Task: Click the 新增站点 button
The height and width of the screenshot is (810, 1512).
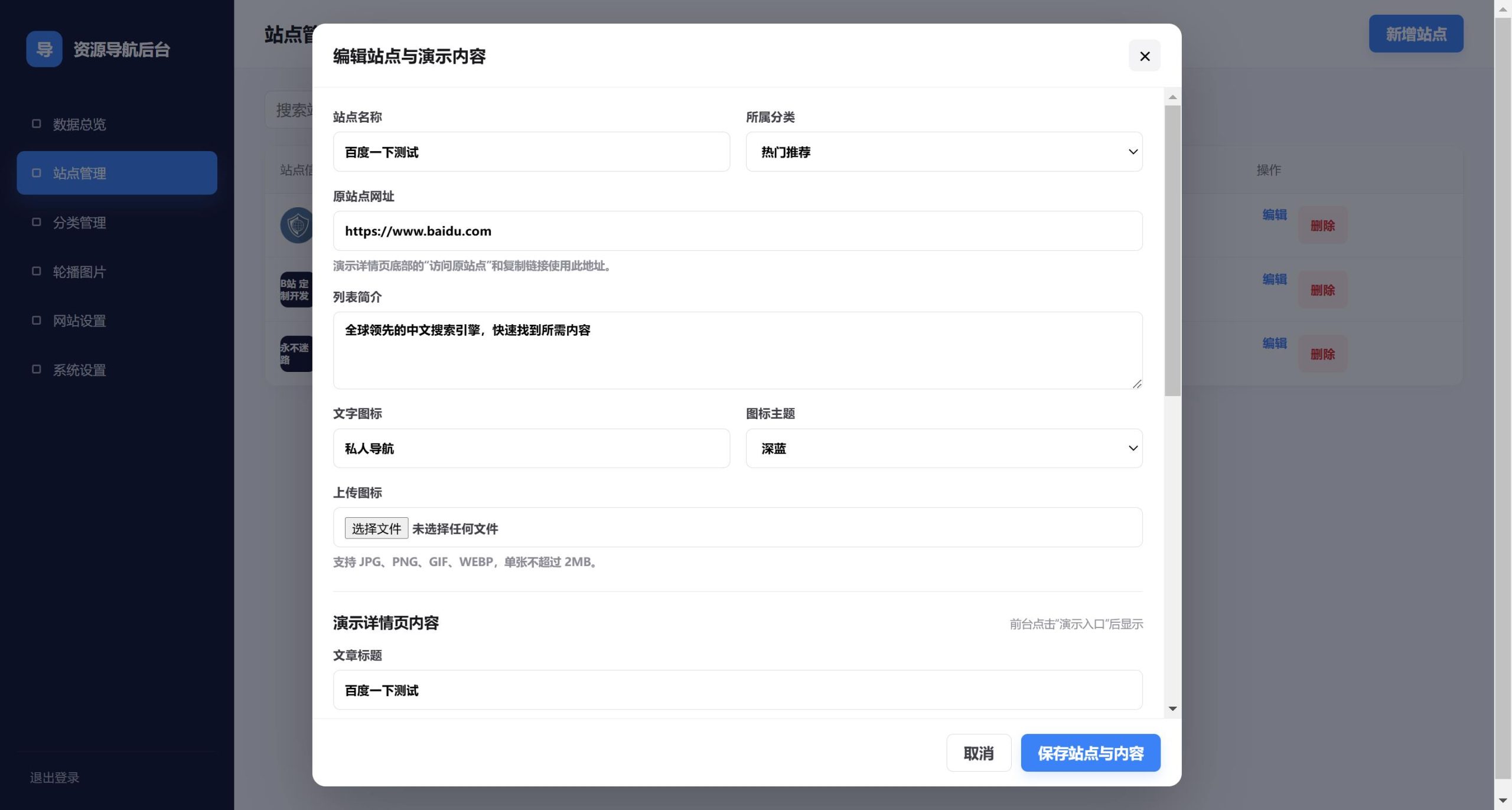Action: pos(1416,34)
